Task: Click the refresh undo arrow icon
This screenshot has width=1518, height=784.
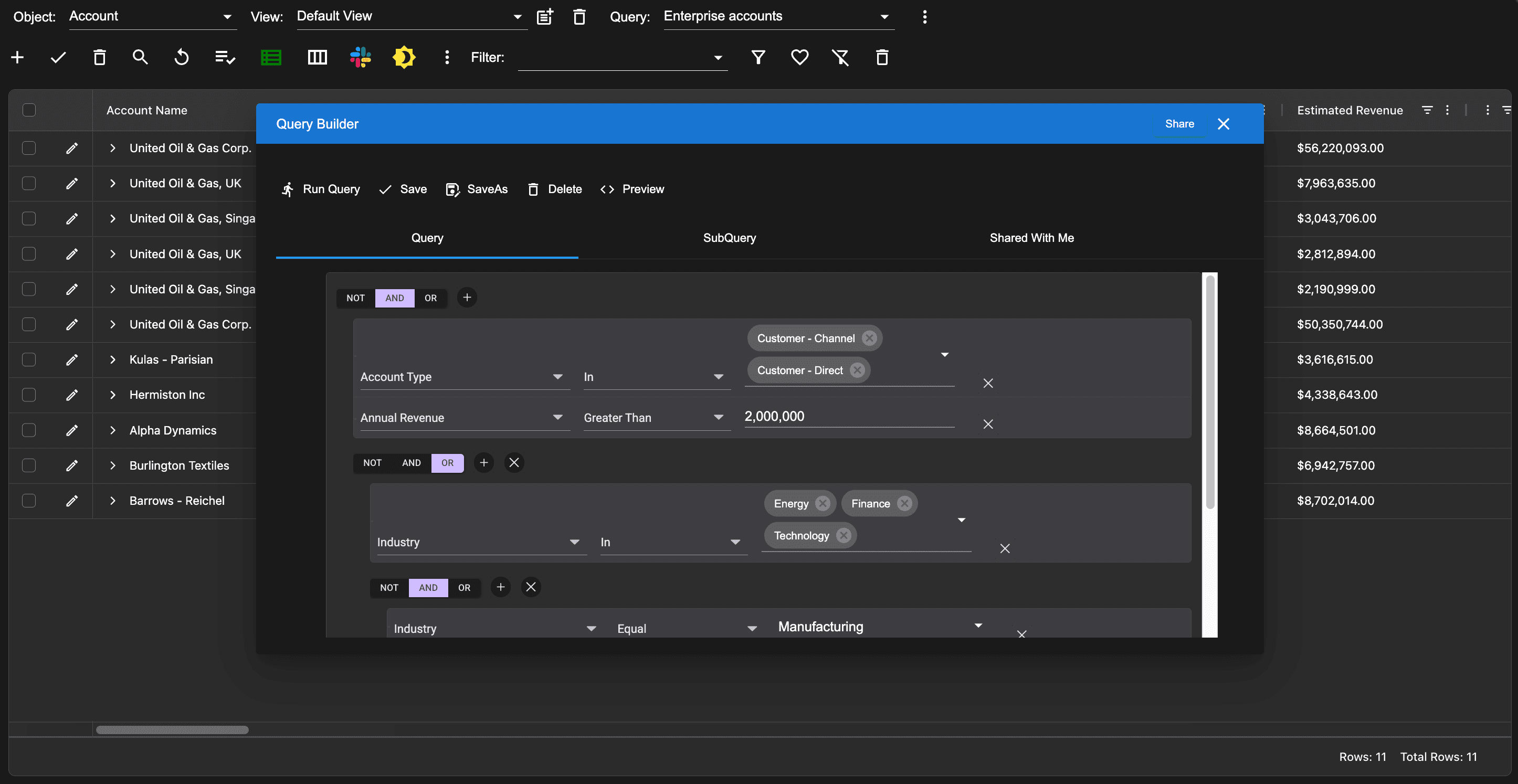Action: (182, 57)
